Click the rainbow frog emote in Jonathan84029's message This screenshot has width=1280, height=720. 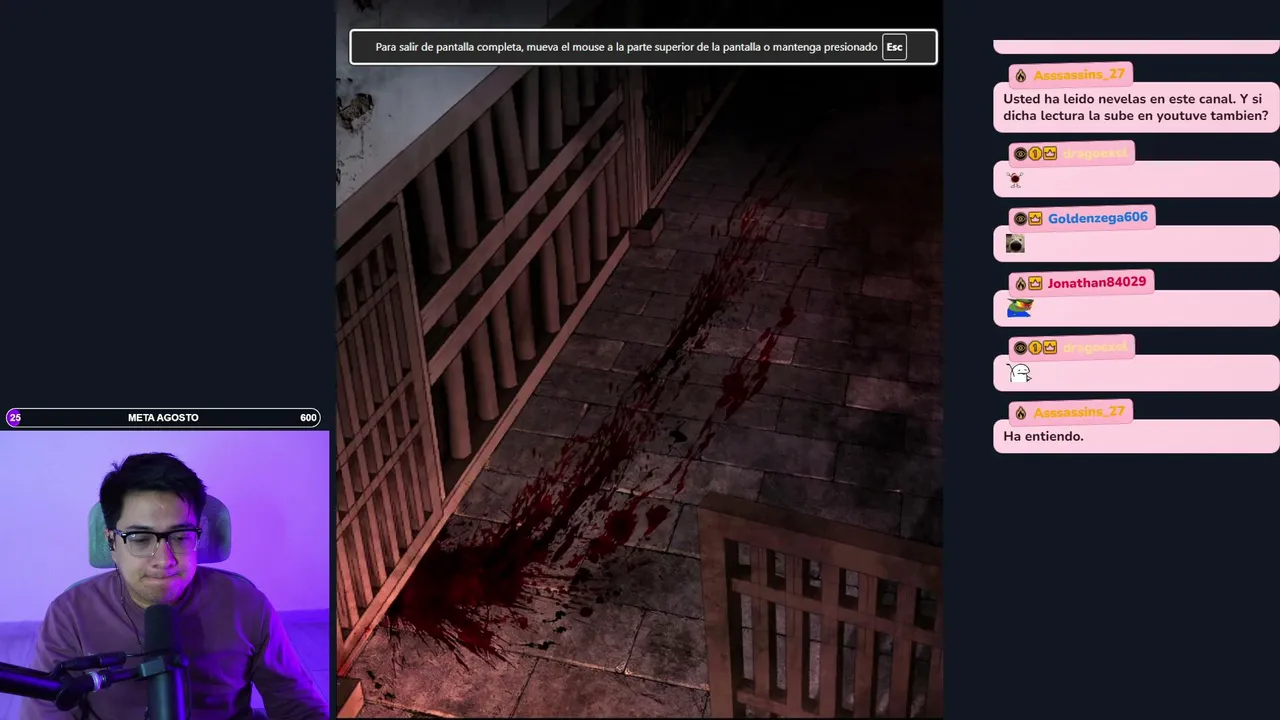click(1019, 308)
